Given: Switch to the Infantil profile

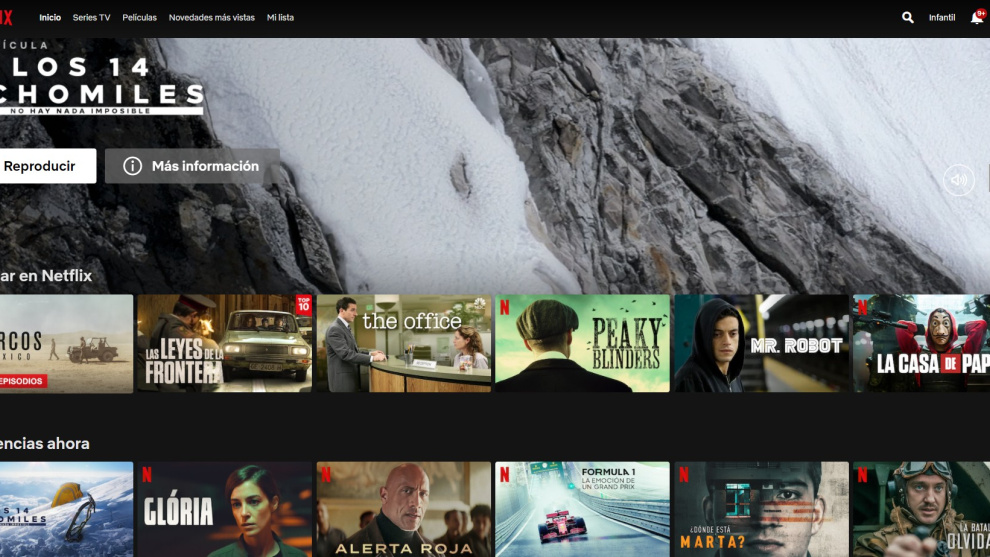Looking at the screenshot, I should click(942, 18).
